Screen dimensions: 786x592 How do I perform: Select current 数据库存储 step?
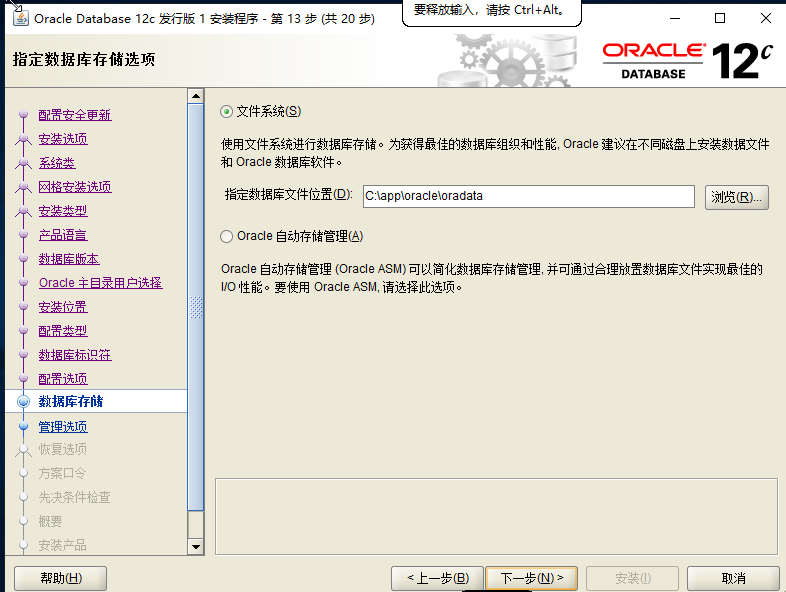point(71,402)
